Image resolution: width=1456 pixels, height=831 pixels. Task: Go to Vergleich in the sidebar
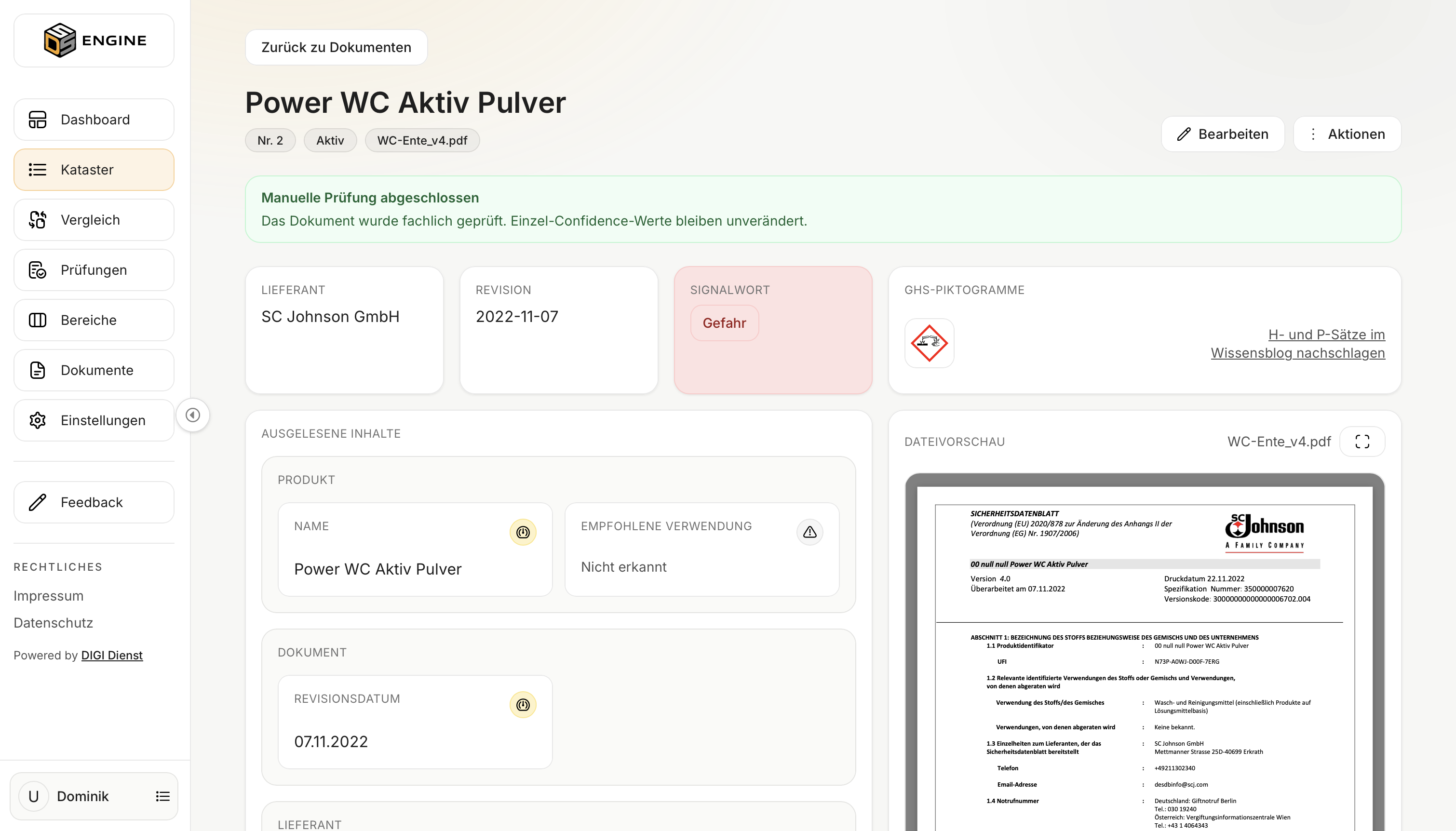[94, 220]
